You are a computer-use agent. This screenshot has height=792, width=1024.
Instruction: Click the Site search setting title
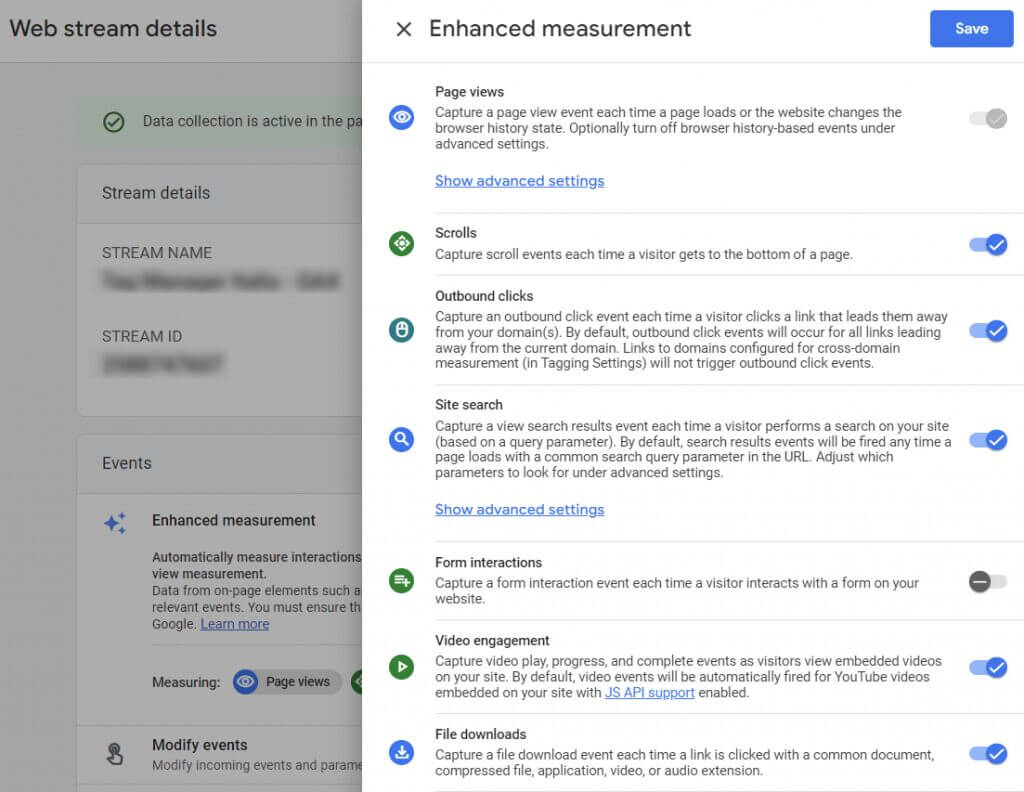469,405
